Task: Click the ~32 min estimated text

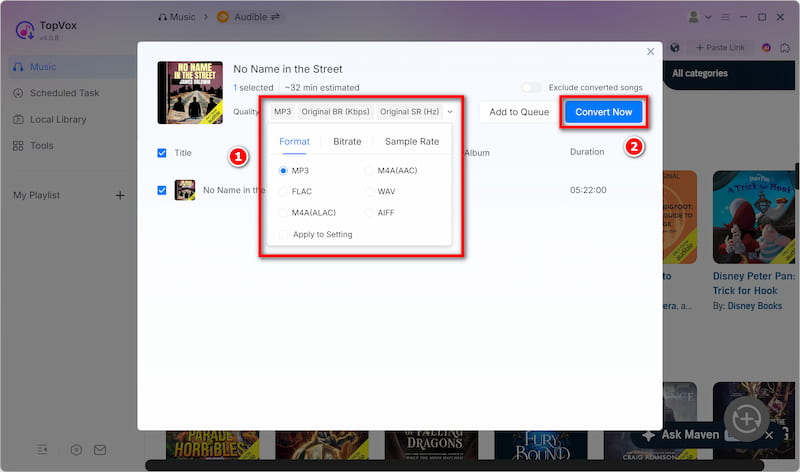Action: (x=322, y=88)
